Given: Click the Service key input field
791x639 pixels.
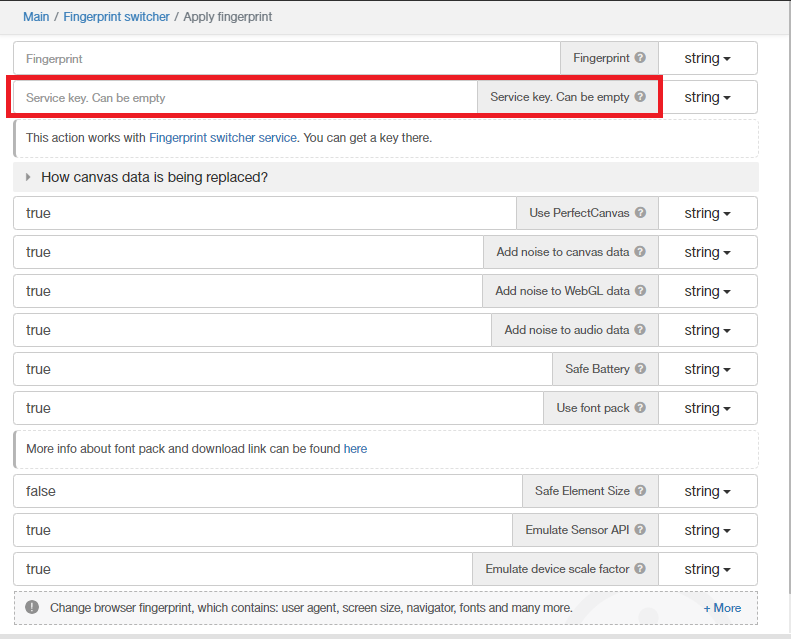Looking at the screenshot, I should [x=245, y=98].
